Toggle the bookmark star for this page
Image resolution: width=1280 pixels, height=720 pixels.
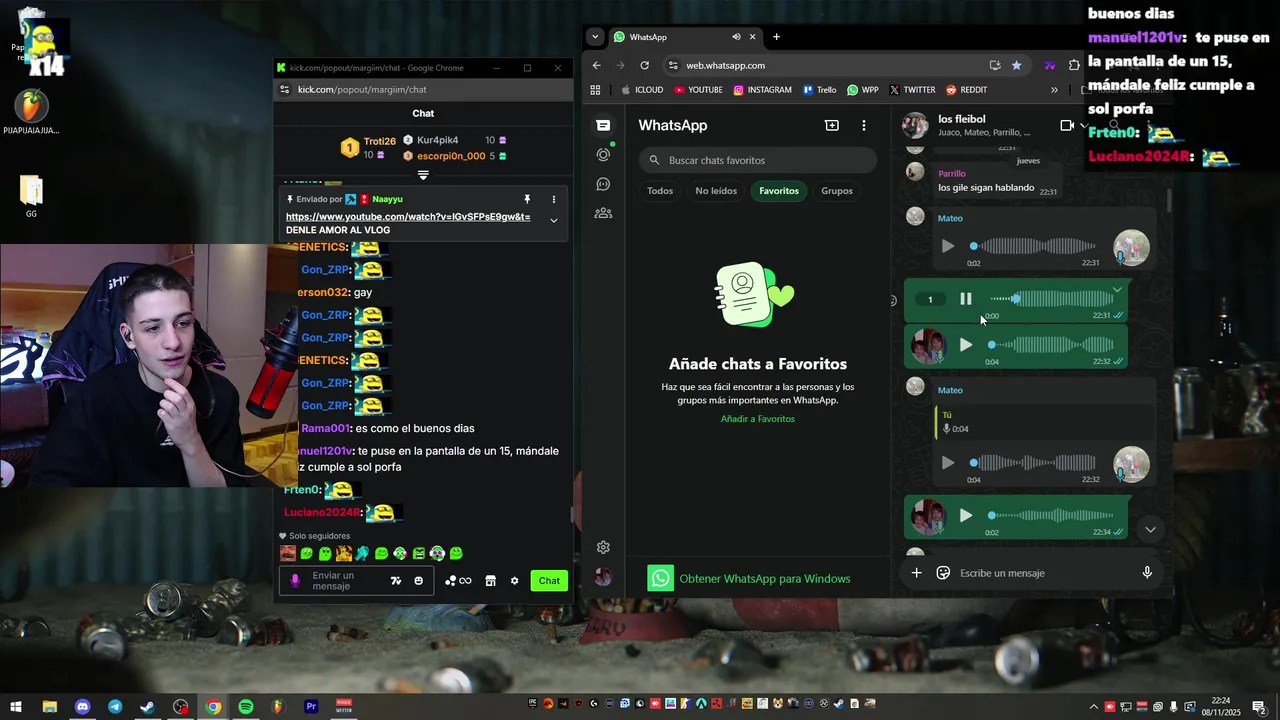click(1017, 65)
